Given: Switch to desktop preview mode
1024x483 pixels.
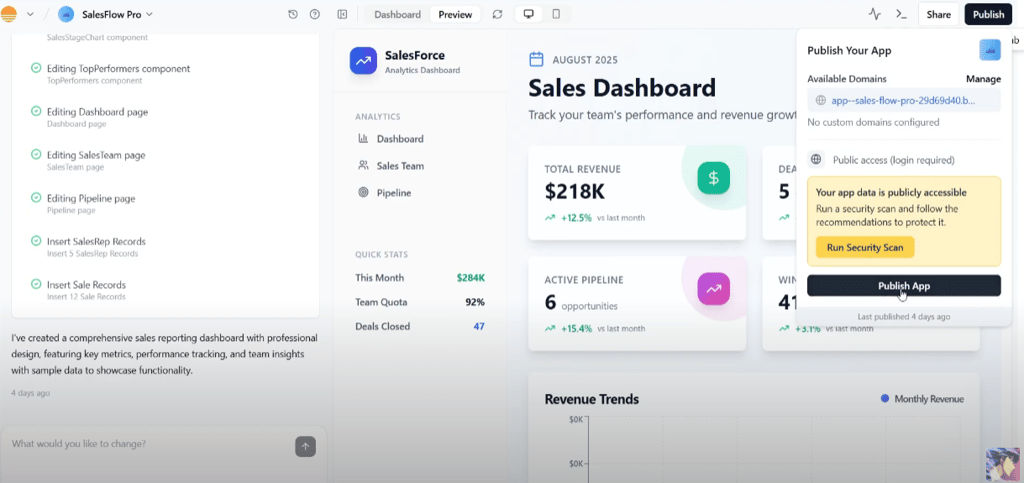Looking at the screenshot, I should [529, 14].
